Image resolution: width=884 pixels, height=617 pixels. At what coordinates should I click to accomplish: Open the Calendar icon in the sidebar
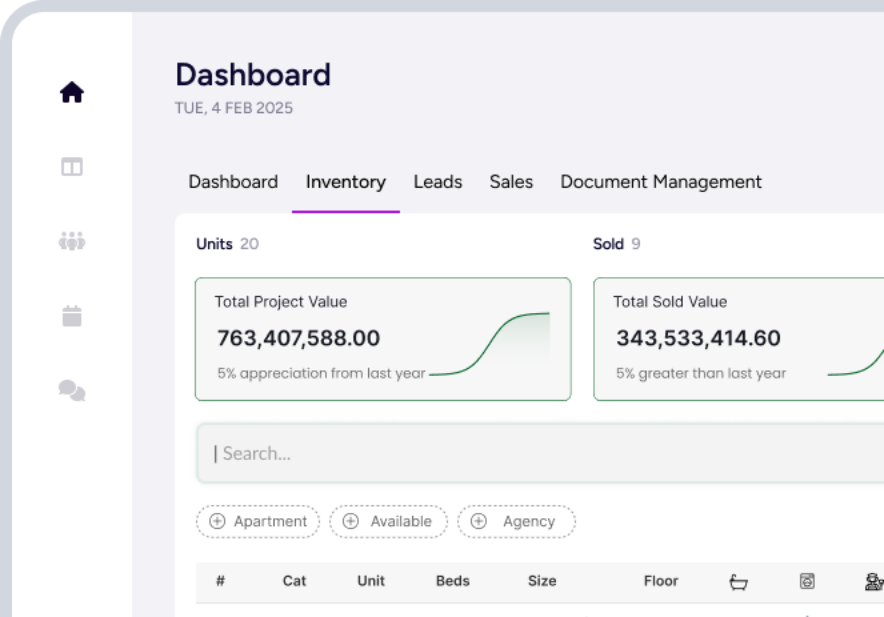71,316
